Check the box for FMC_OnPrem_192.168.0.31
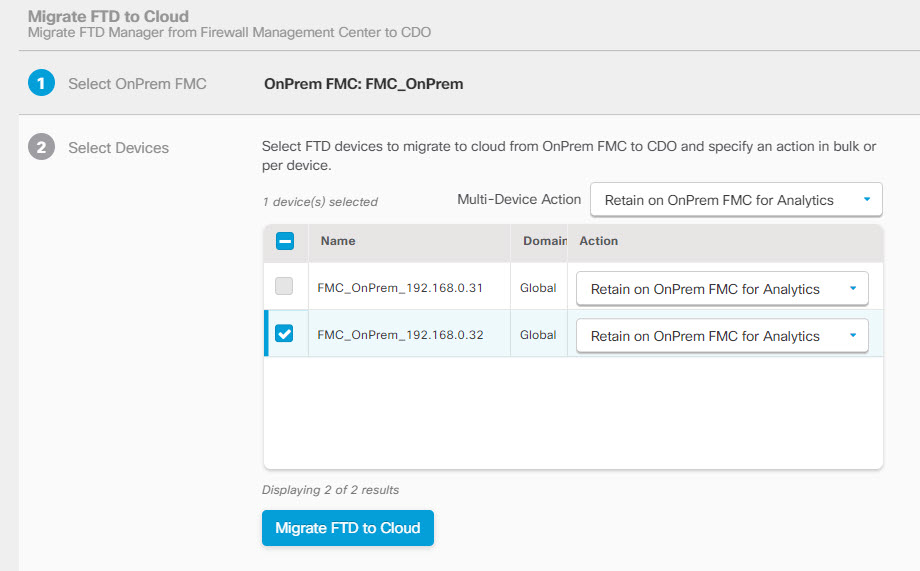The image size is (920, 571). click(x=284, y=287)
